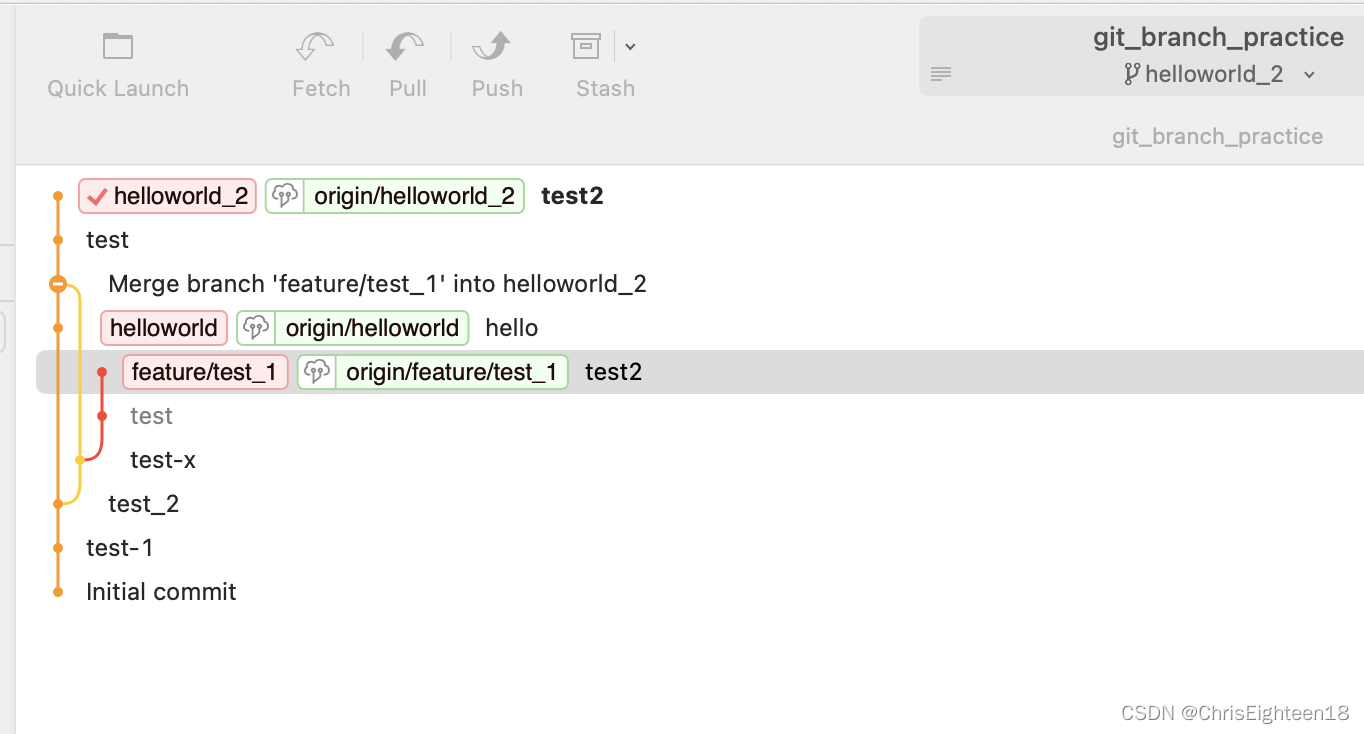
Task: Select the second-row 'test' commit
Action: tap(107, 240)
